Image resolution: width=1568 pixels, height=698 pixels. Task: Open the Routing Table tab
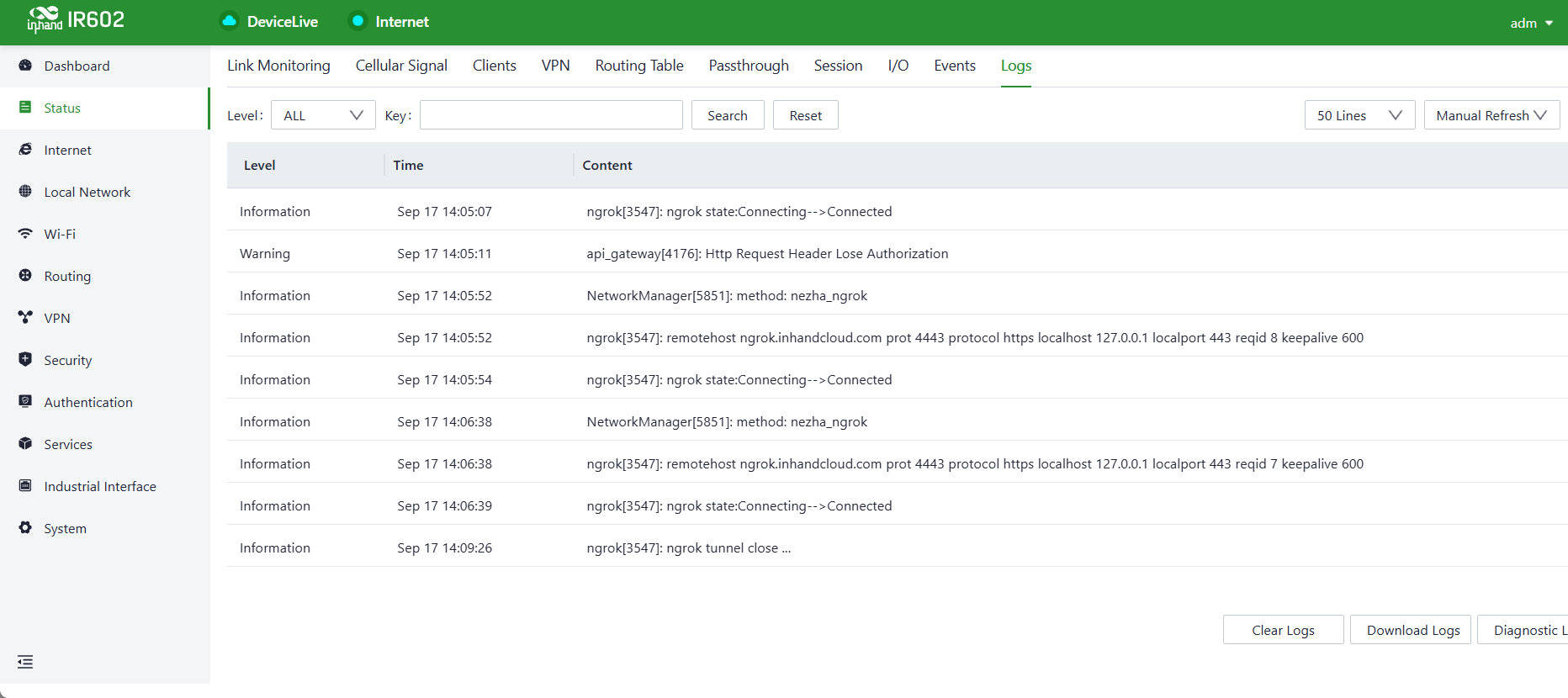click(x=639, y=66)
